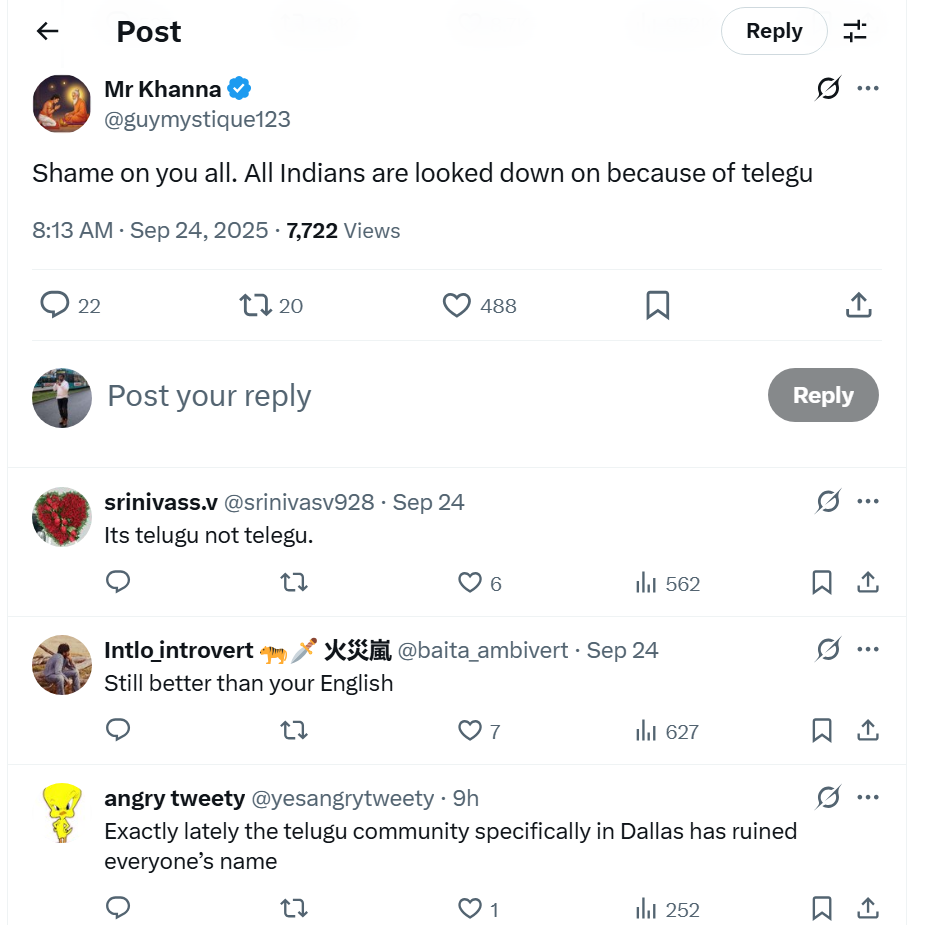Screen dimensions: 926x925
Task: Repost Mr Khanna's post
Action: click(x=257, y=304)
